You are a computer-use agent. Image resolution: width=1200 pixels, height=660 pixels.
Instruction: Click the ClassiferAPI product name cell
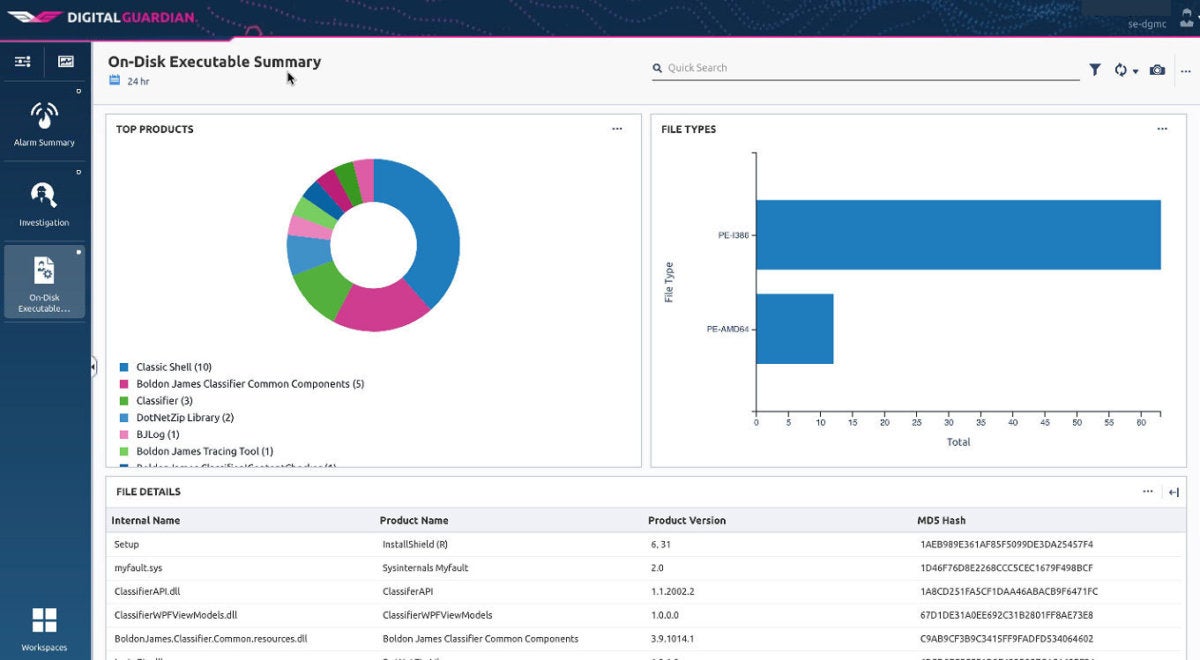(407, 591)
